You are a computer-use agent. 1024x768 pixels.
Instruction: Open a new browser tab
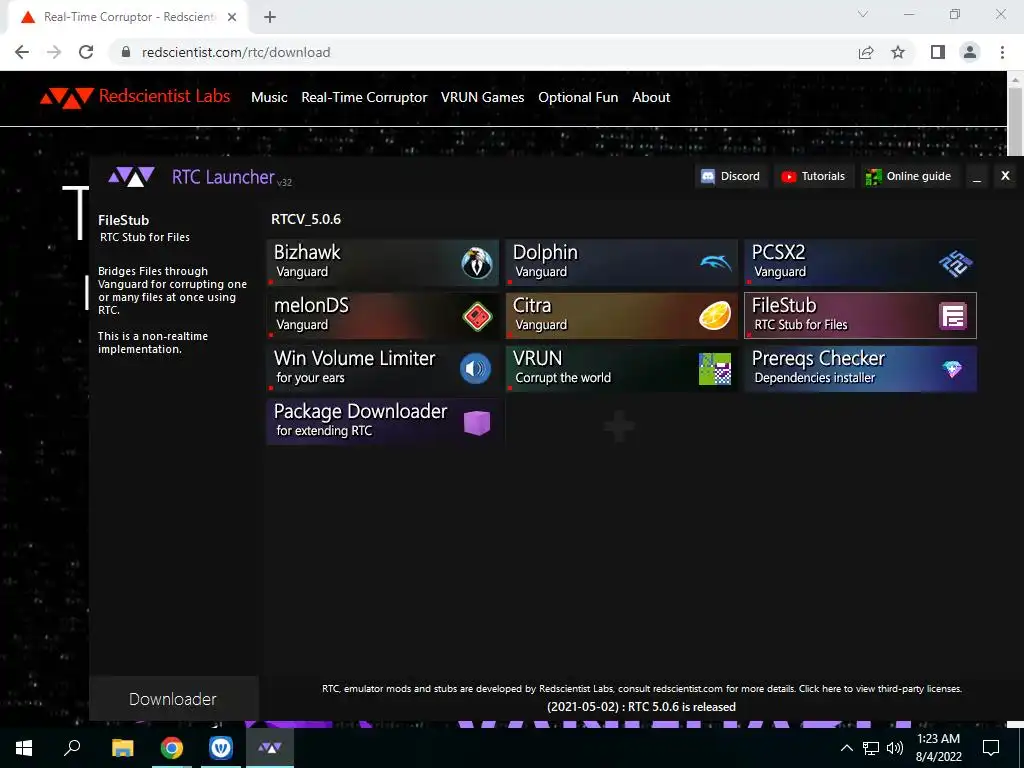(270, 17)
